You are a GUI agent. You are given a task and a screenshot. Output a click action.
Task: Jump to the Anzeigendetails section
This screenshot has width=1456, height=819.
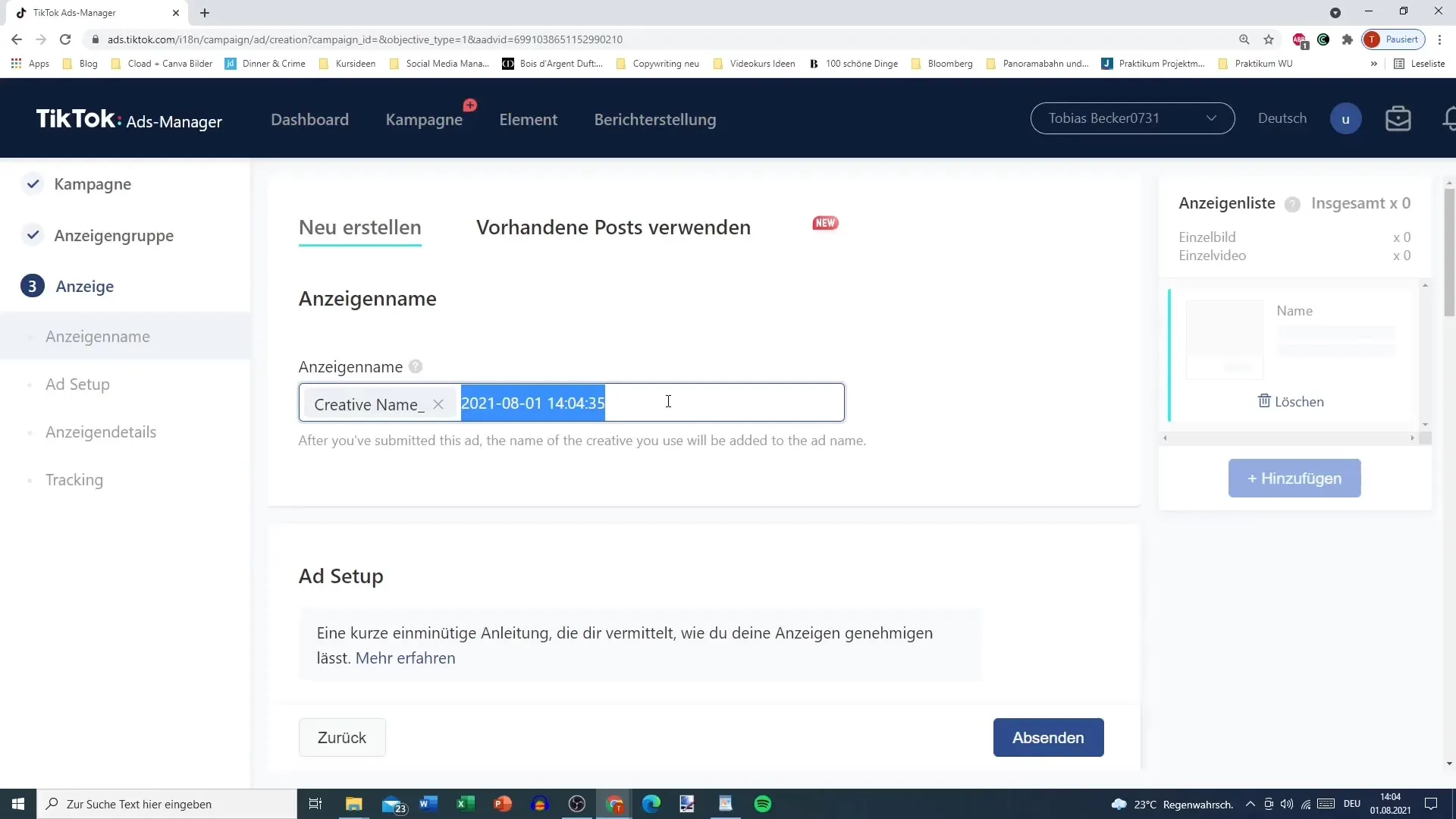click(x=101, y=432)
